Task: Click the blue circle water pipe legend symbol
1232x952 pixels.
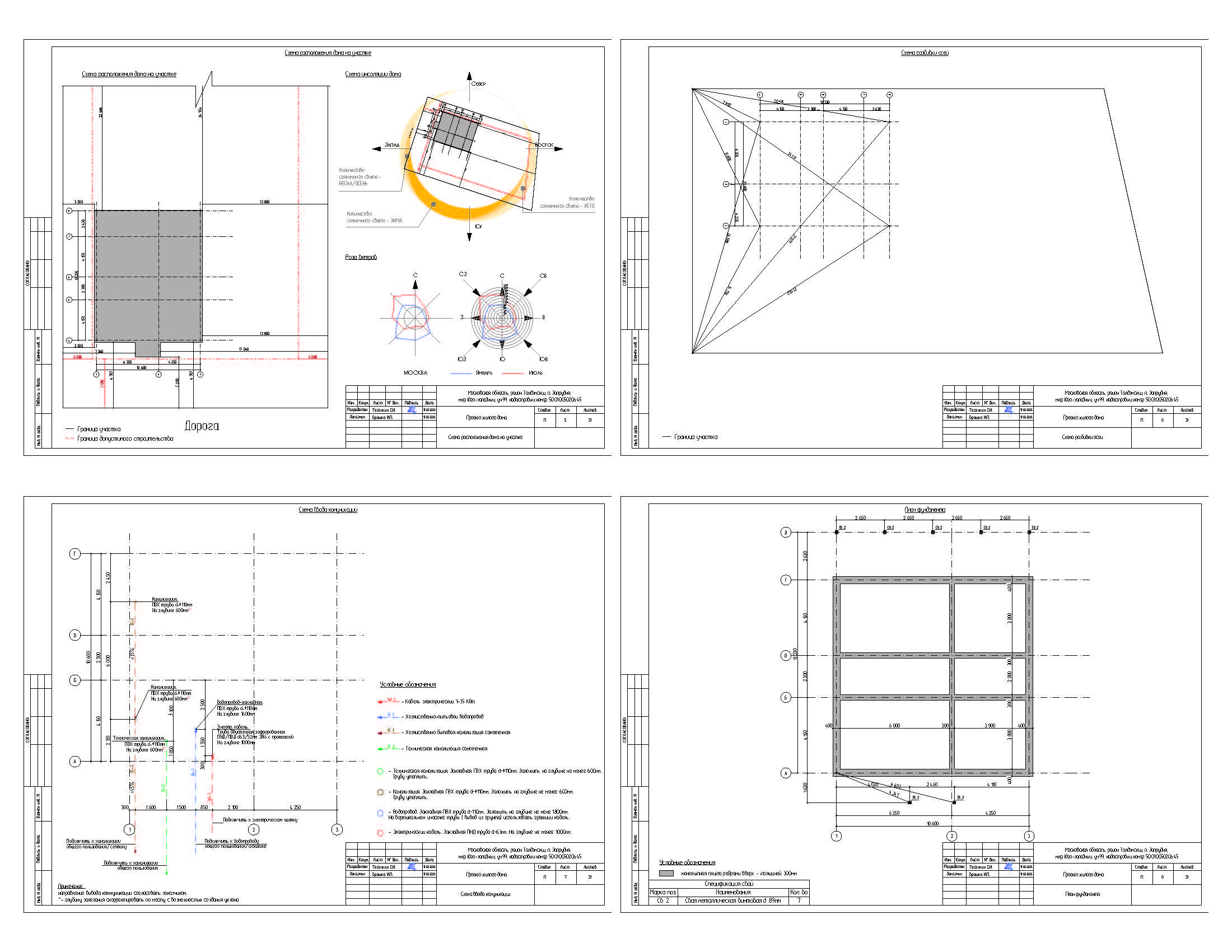Action: 380,813
